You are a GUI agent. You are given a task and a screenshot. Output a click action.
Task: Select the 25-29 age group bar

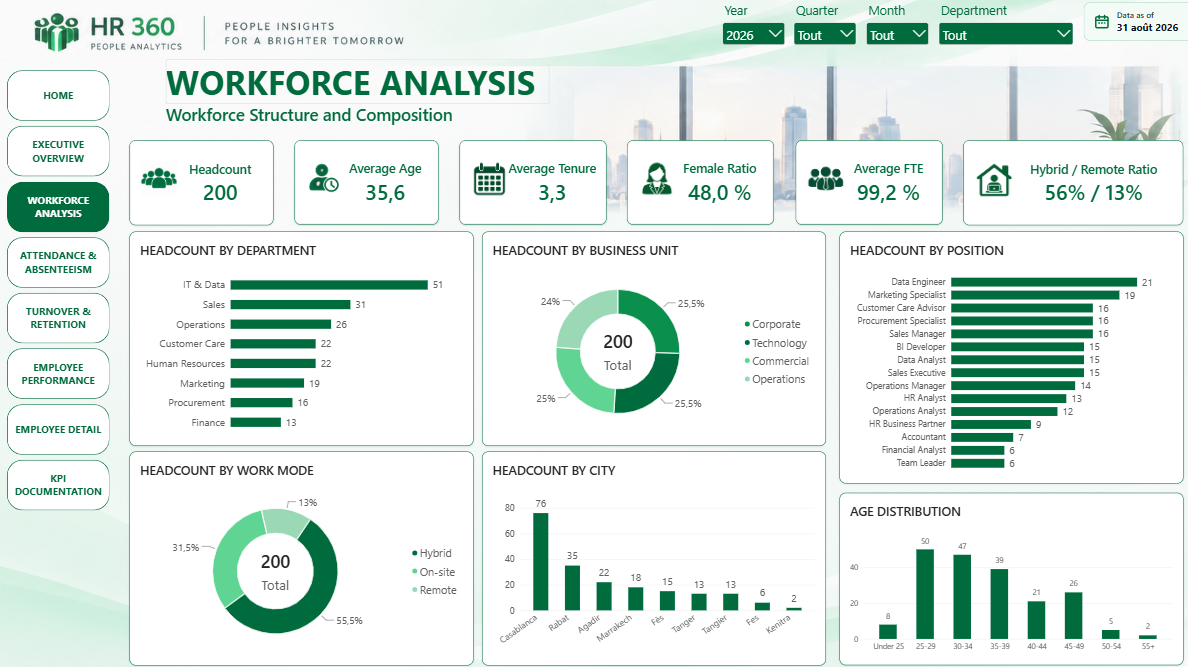[925, 594]
